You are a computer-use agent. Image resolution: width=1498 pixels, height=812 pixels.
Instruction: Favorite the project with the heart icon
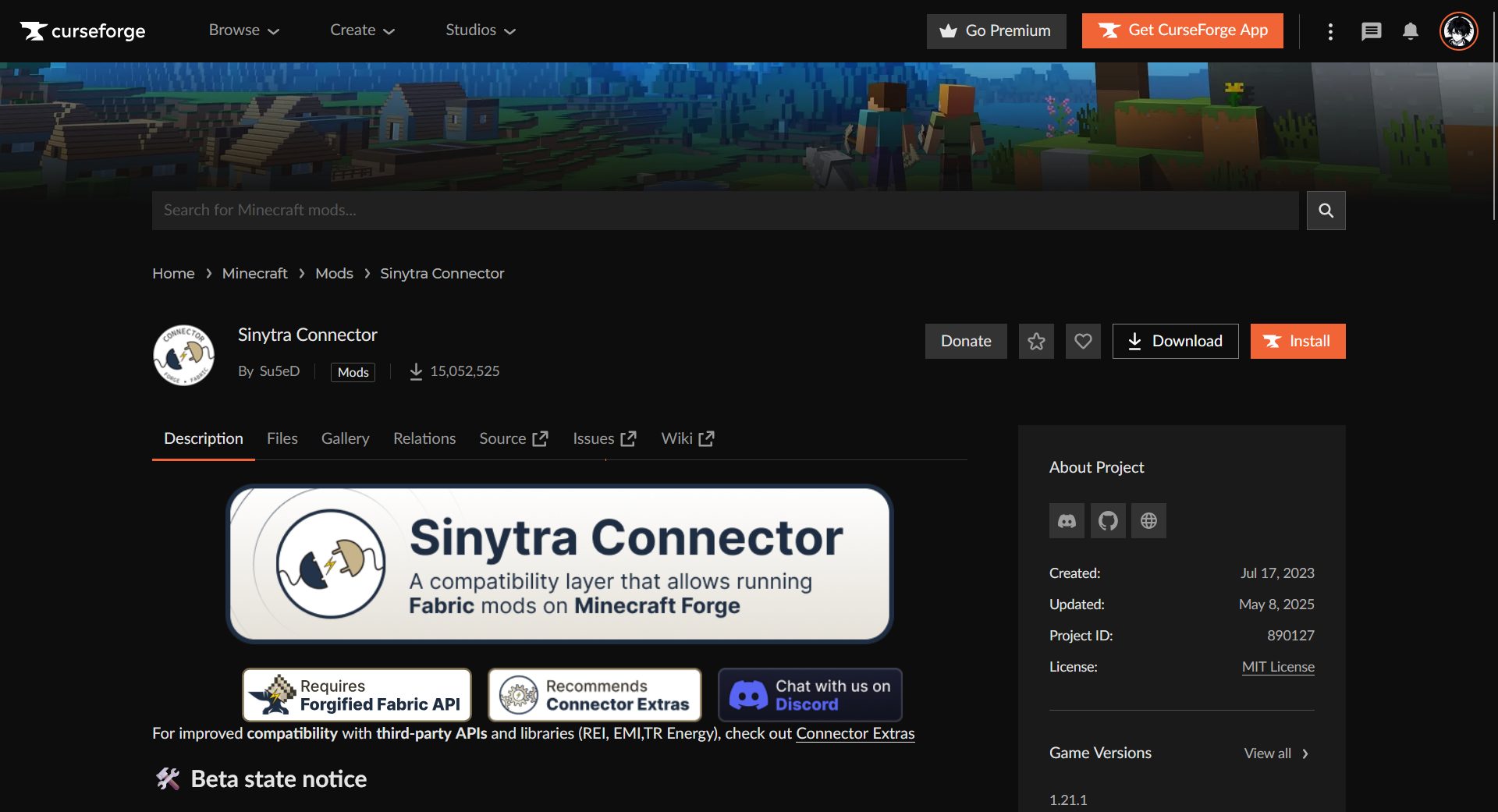coord(1083,341)
